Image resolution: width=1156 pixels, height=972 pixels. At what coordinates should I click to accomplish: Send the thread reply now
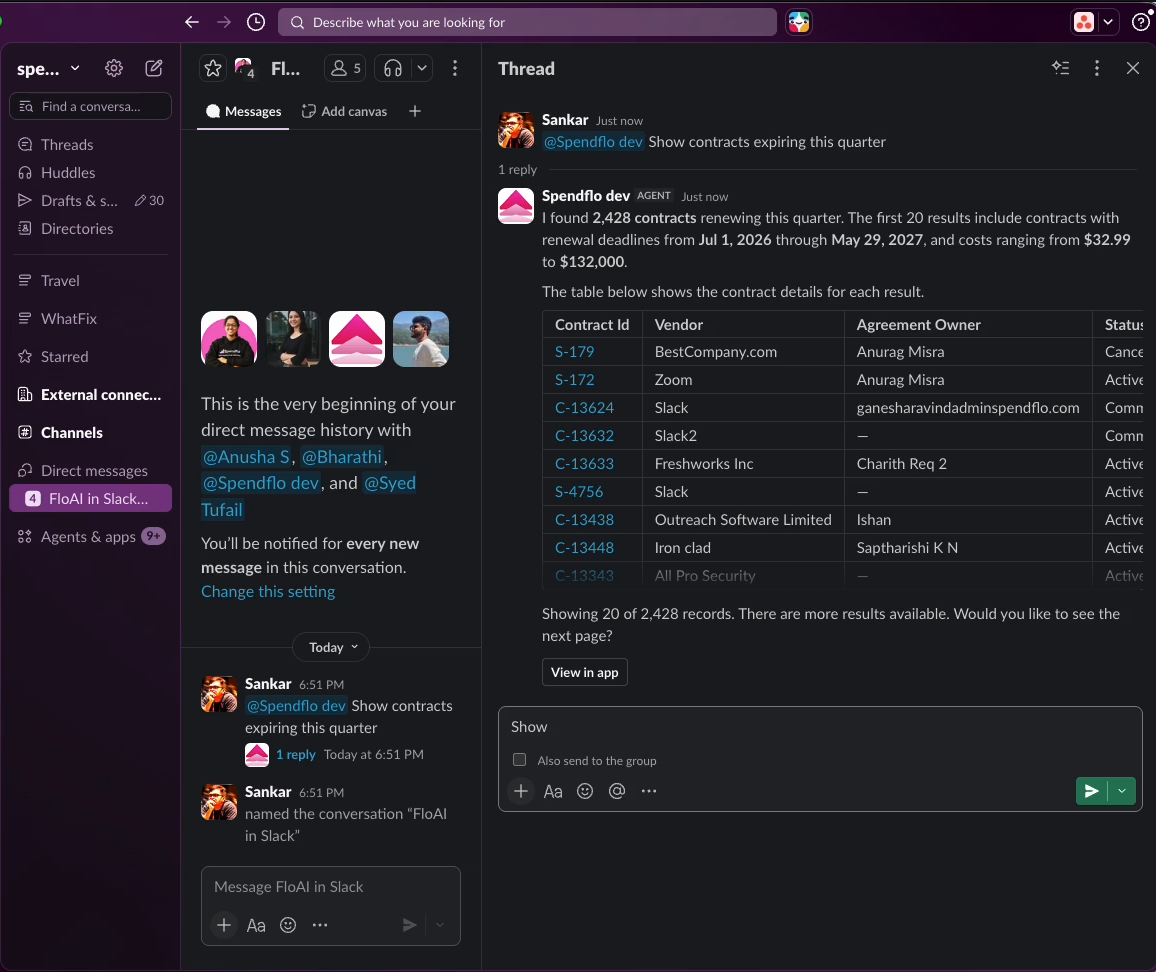1092,791
